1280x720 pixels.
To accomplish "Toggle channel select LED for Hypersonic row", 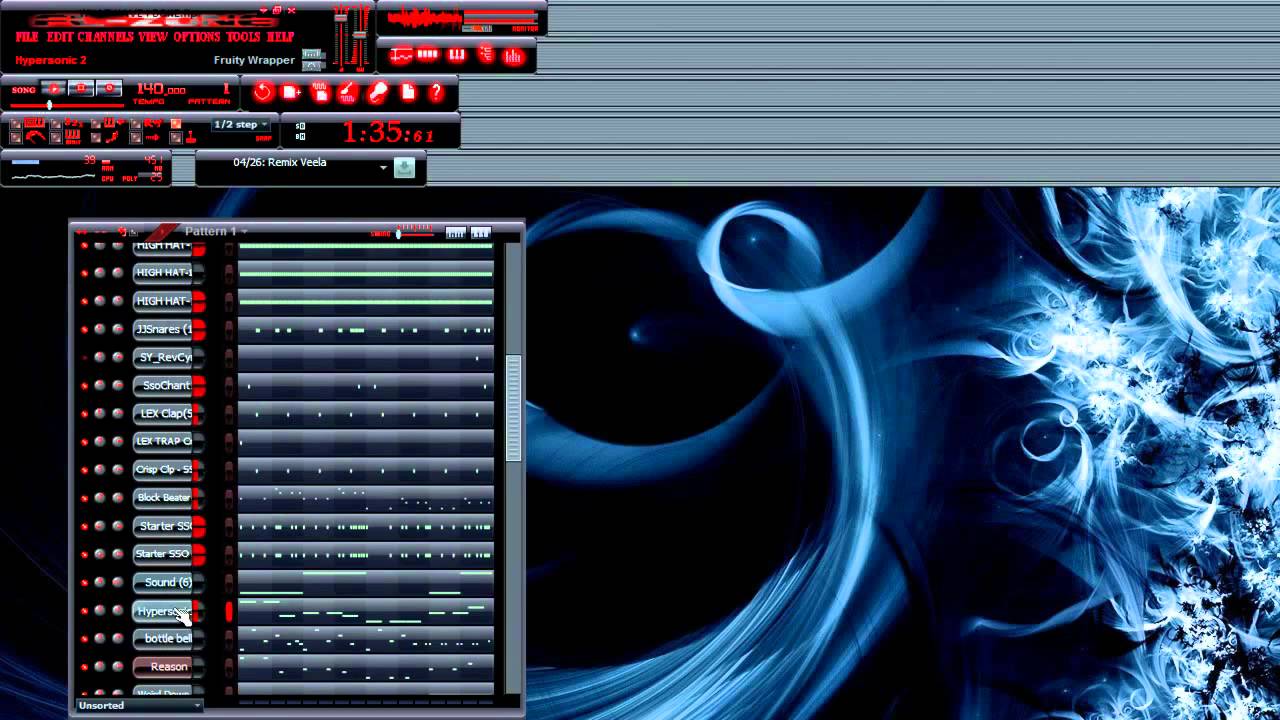I will (229, 611).
